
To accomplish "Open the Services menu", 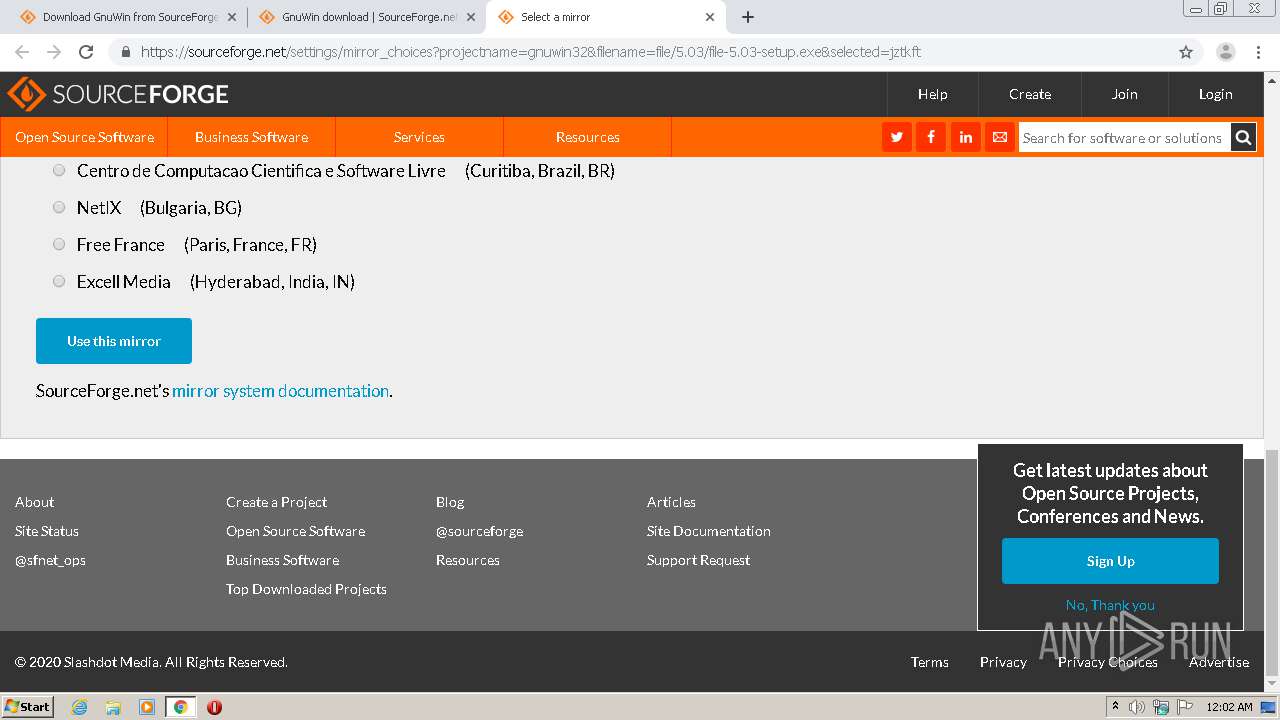I will coord(419,137).
